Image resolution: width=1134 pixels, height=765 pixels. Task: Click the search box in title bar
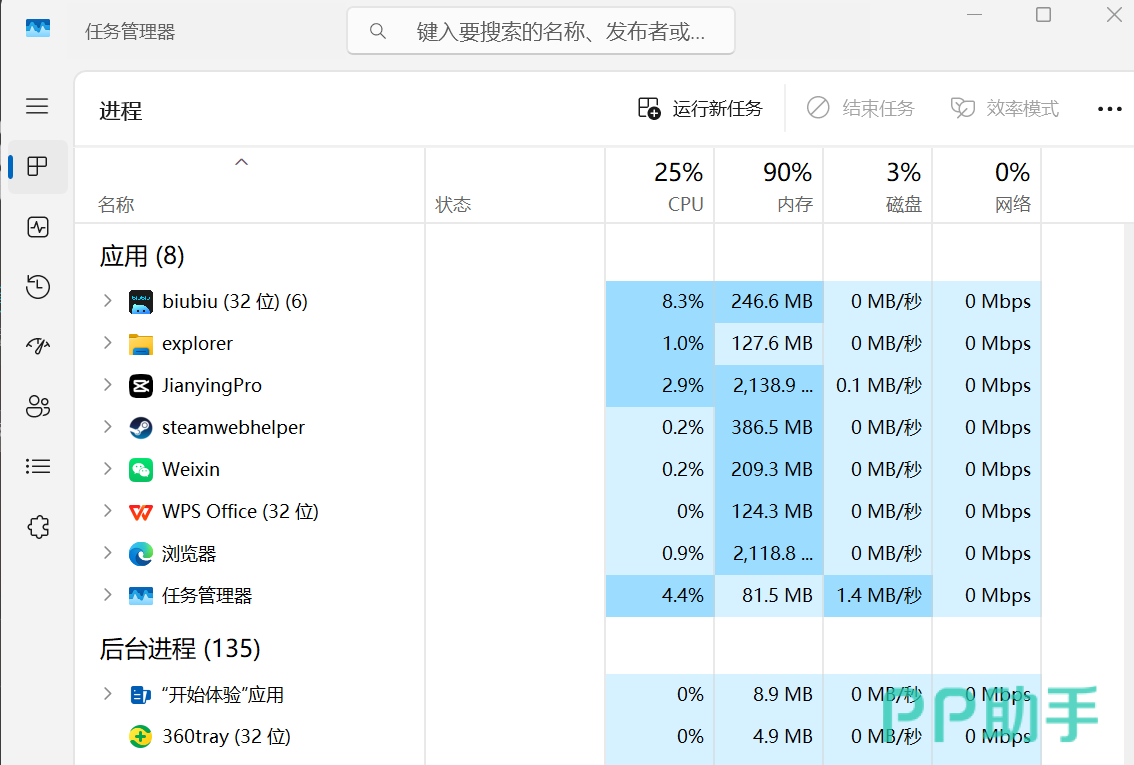click(x=541, y=31)
